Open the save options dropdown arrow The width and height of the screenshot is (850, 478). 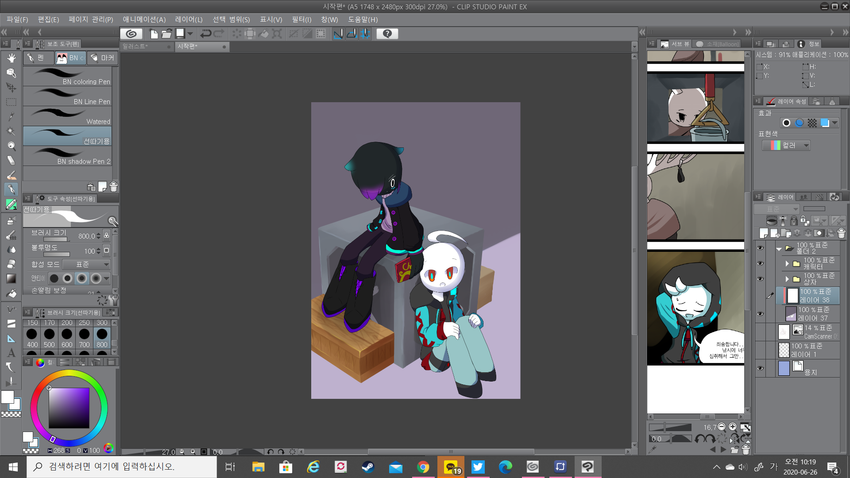tap(190, 34)
